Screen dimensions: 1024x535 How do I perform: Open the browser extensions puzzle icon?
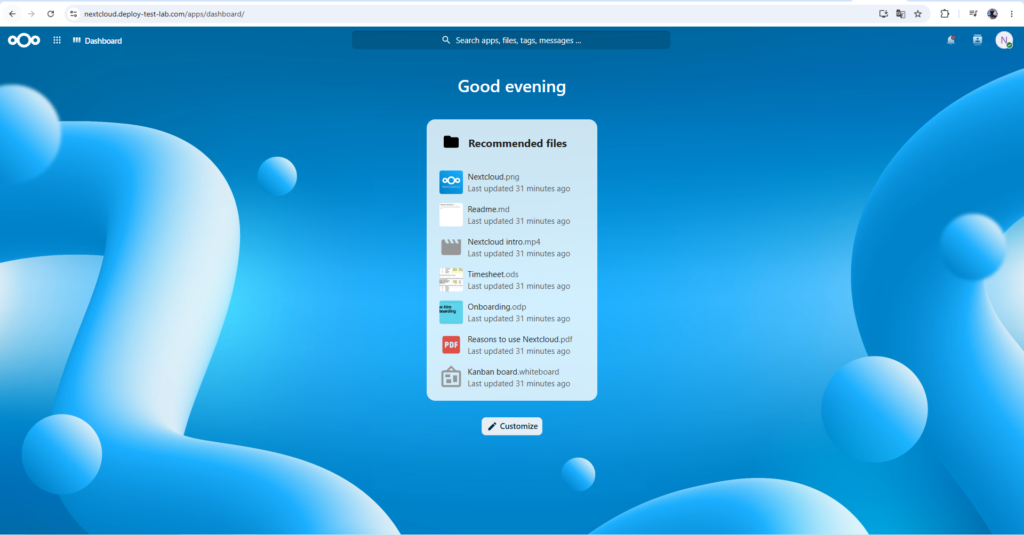click(x=944, y=14)
